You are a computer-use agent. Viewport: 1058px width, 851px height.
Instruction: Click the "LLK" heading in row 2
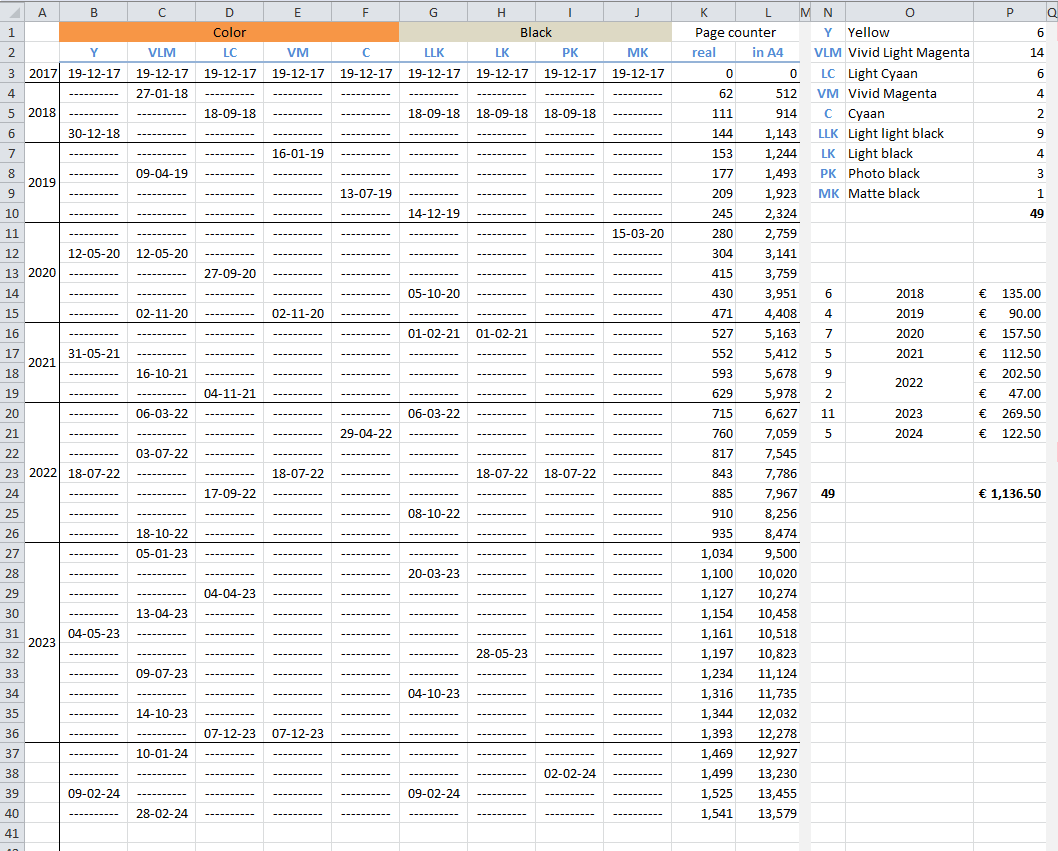pos(434,53)
